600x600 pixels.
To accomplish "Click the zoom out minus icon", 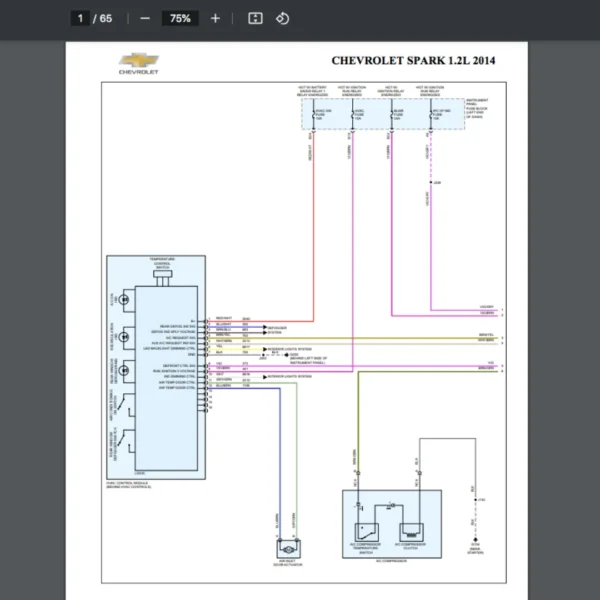I will point(145,18).
